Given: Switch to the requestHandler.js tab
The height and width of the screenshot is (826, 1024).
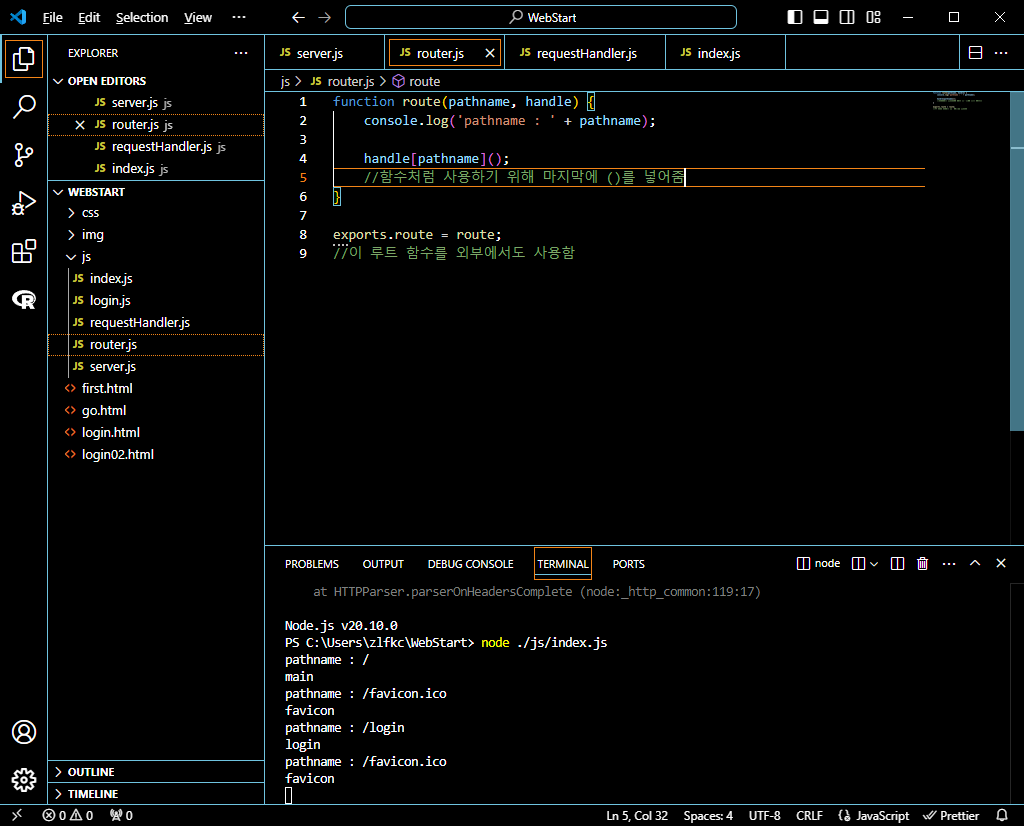Looking at the screenshot, I should point(586,53).
